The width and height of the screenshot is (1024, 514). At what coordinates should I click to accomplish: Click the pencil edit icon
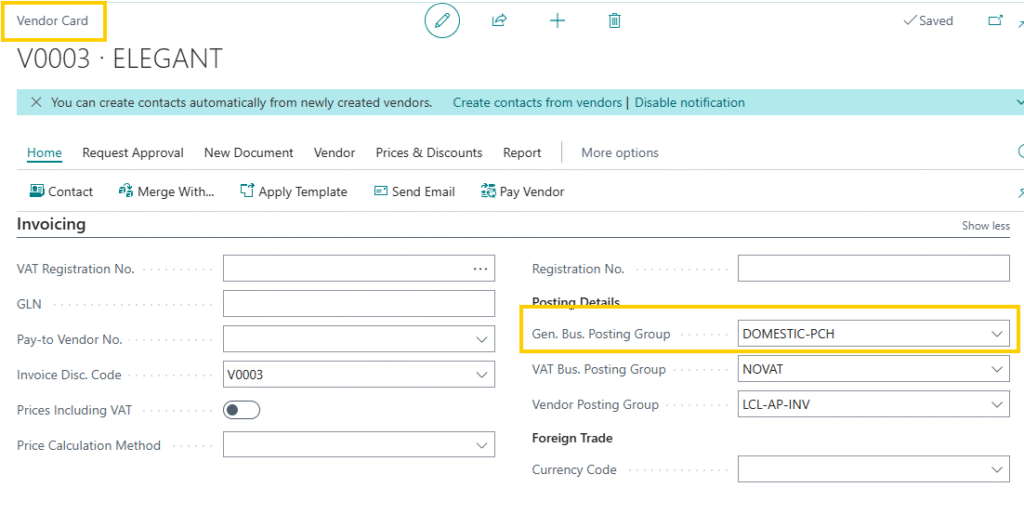[442, 20]
